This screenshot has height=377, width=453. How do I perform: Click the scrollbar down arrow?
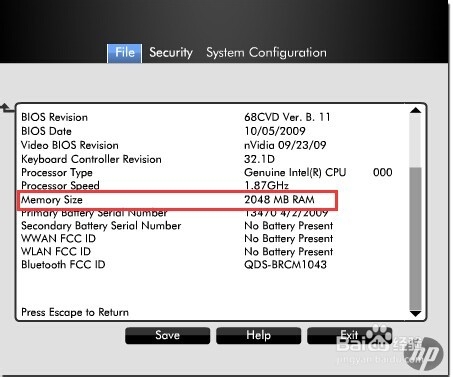point(415,314)
